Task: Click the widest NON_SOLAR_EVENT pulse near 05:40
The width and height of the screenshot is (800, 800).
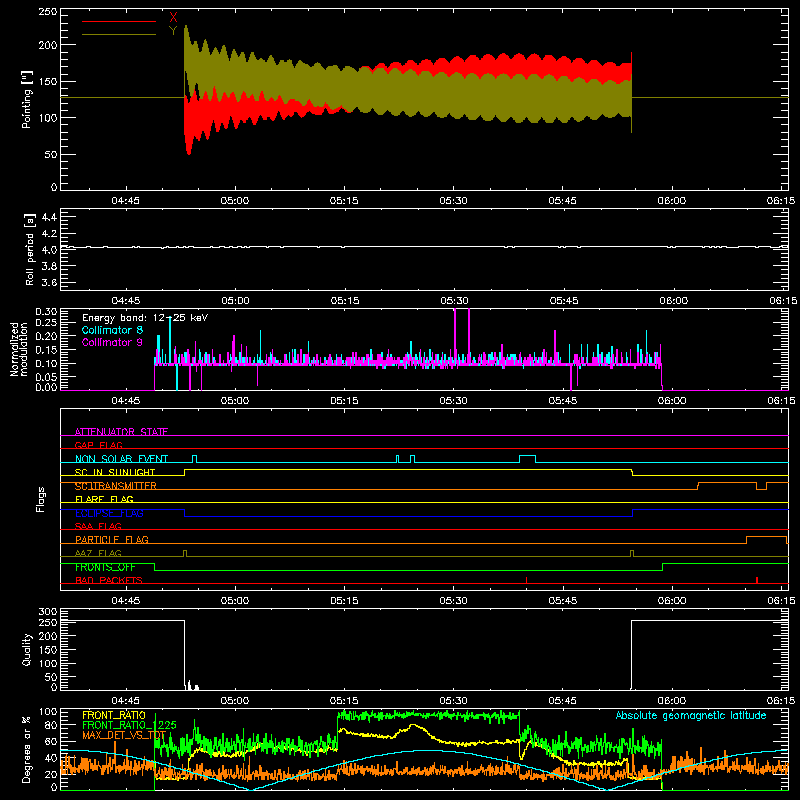Action: pyautogui.click(x=528, y=459)
